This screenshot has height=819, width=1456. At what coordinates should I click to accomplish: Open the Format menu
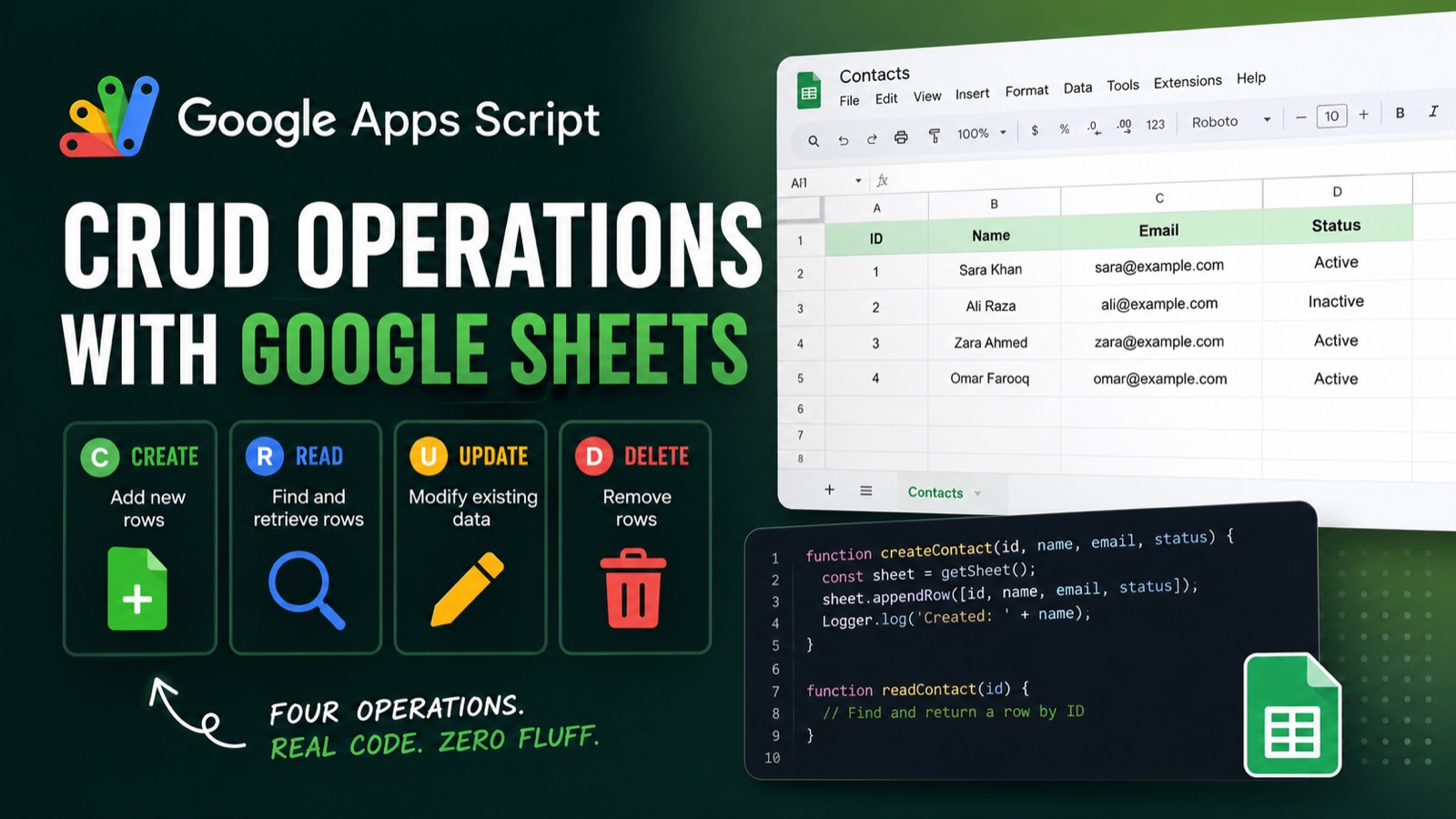click(1026, 91)
